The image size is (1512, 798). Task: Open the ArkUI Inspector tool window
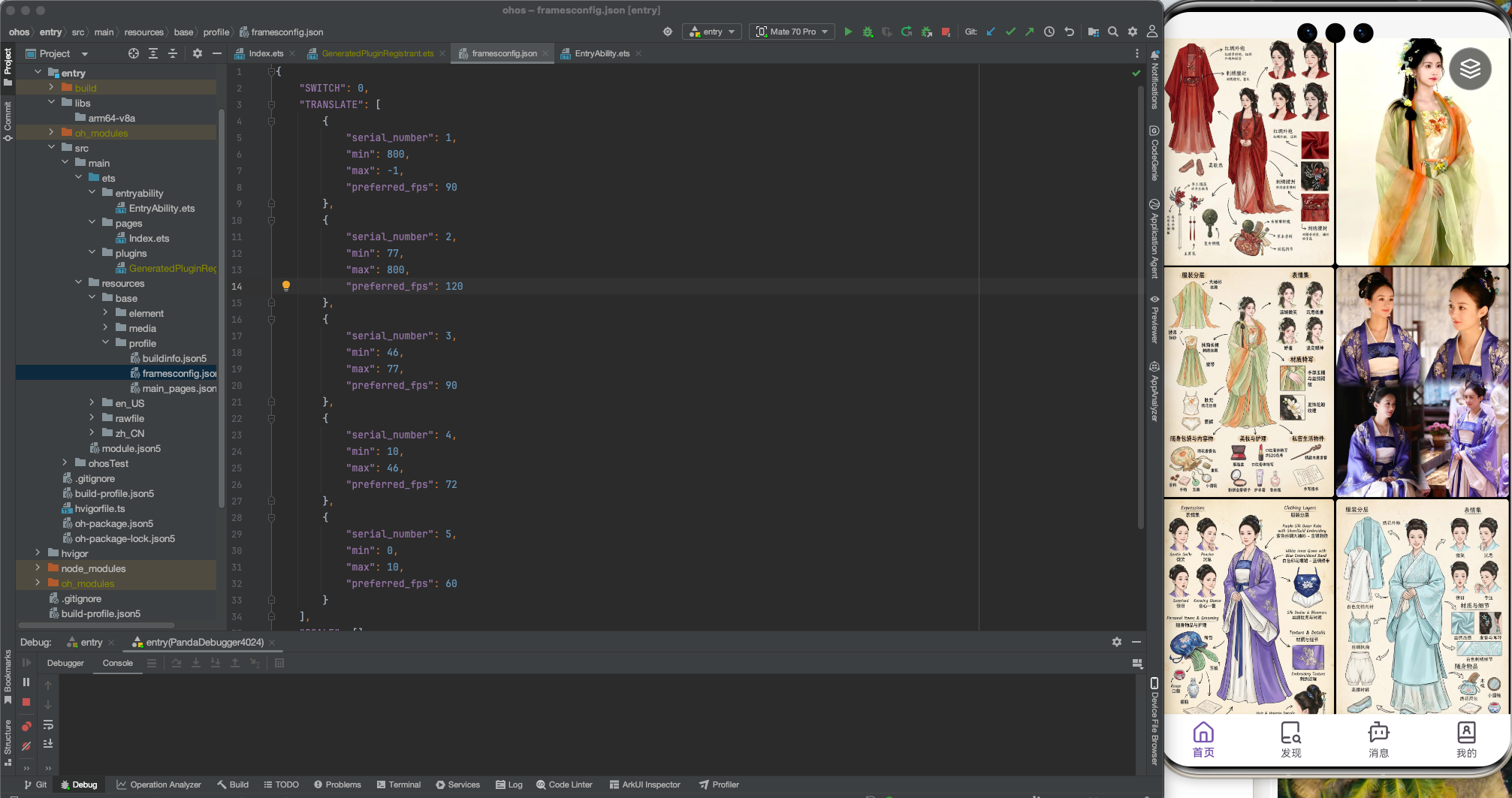pos(644,784)
